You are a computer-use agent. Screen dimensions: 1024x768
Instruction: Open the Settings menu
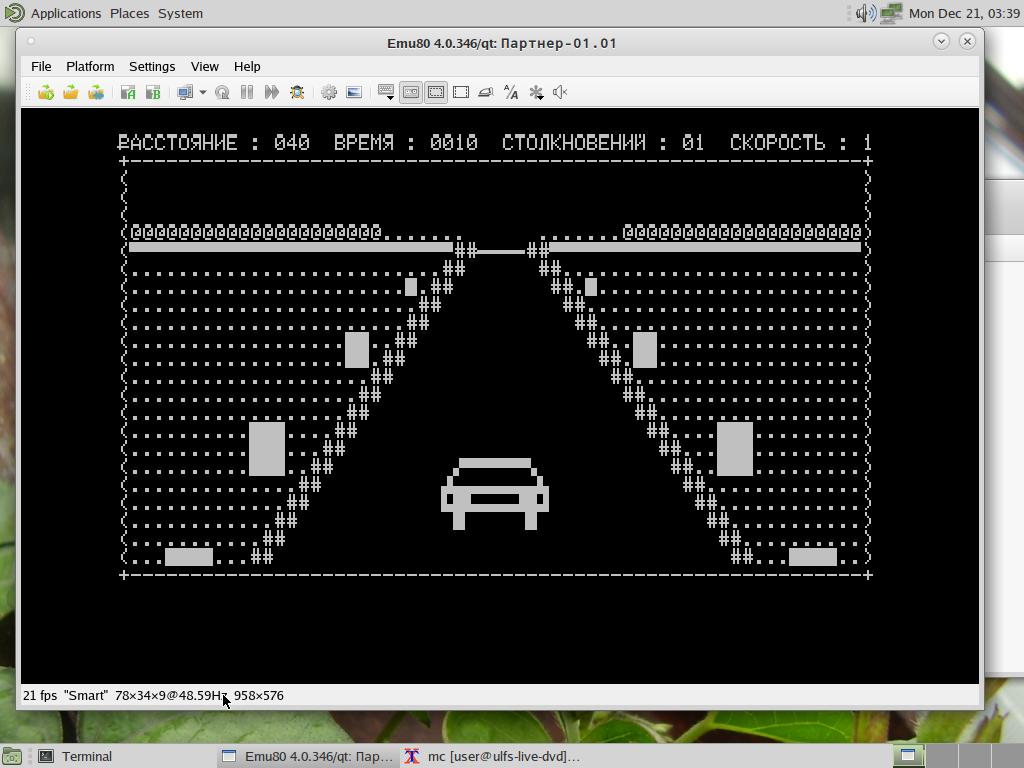pyautogui.click(x=152, y=66)
